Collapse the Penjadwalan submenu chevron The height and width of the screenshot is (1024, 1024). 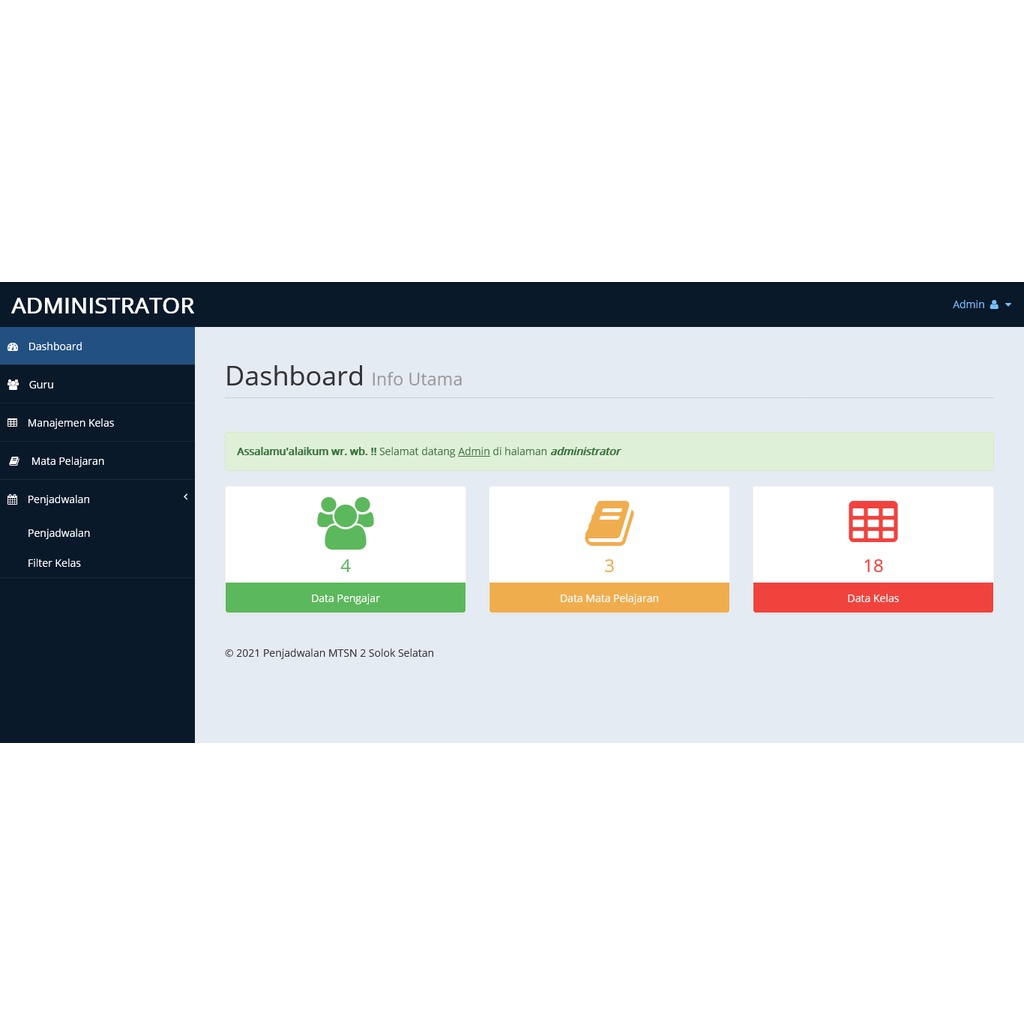click(x=185, y=497)
